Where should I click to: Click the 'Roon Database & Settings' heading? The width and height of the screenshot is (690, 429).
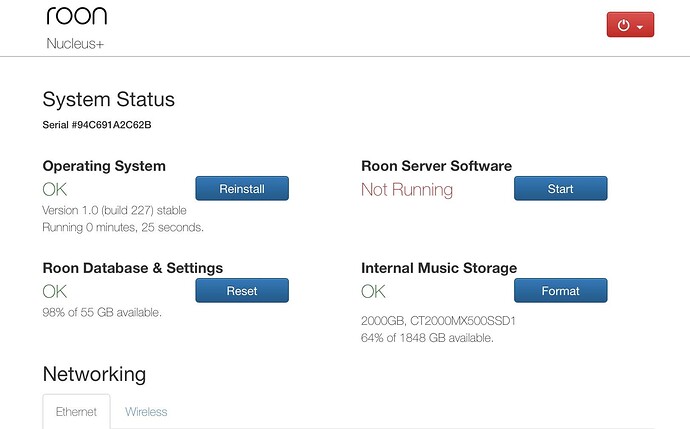[133, 268]
